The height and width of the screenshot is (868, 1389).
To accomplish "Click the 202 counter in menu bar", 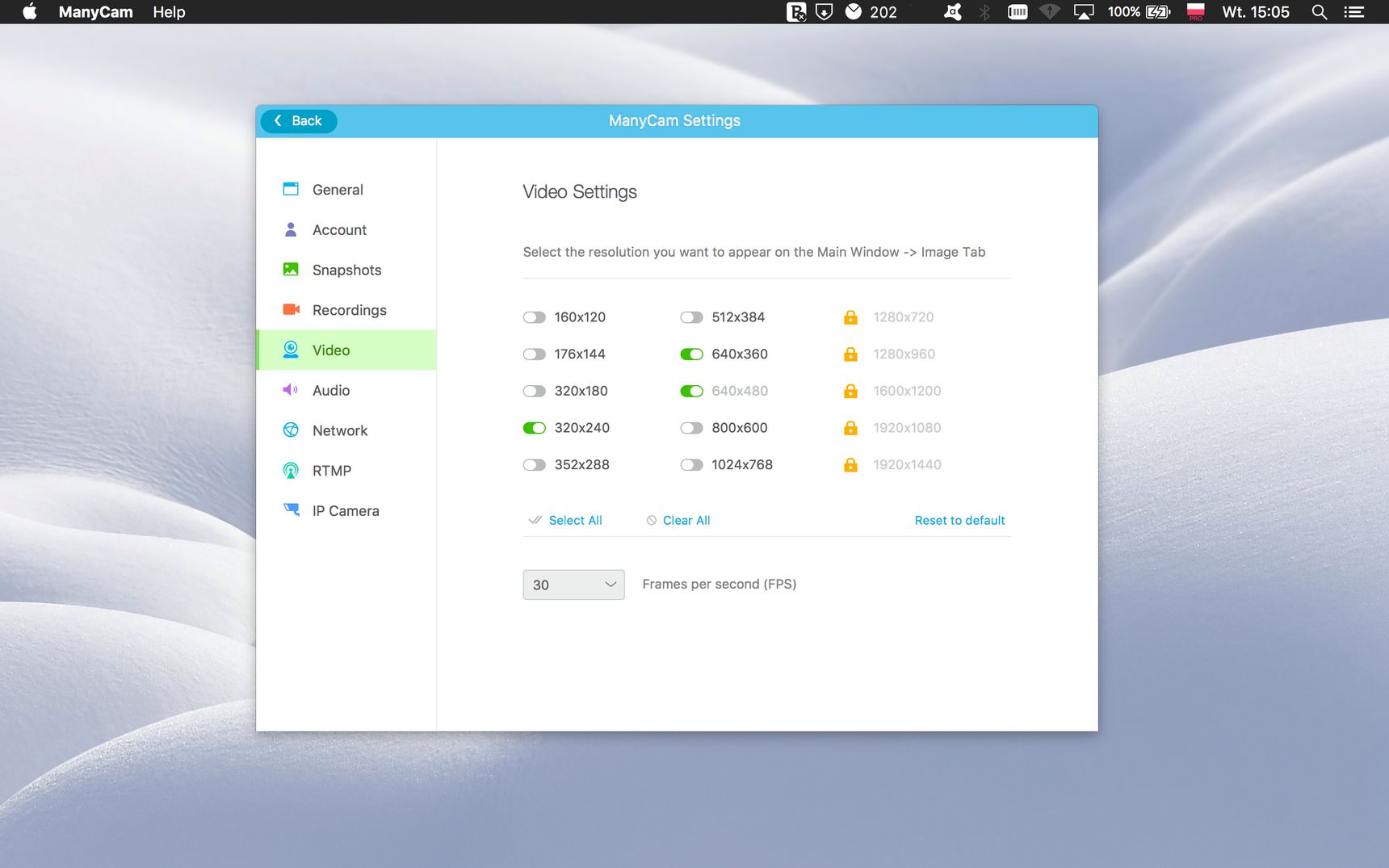I will coord(883,12).
